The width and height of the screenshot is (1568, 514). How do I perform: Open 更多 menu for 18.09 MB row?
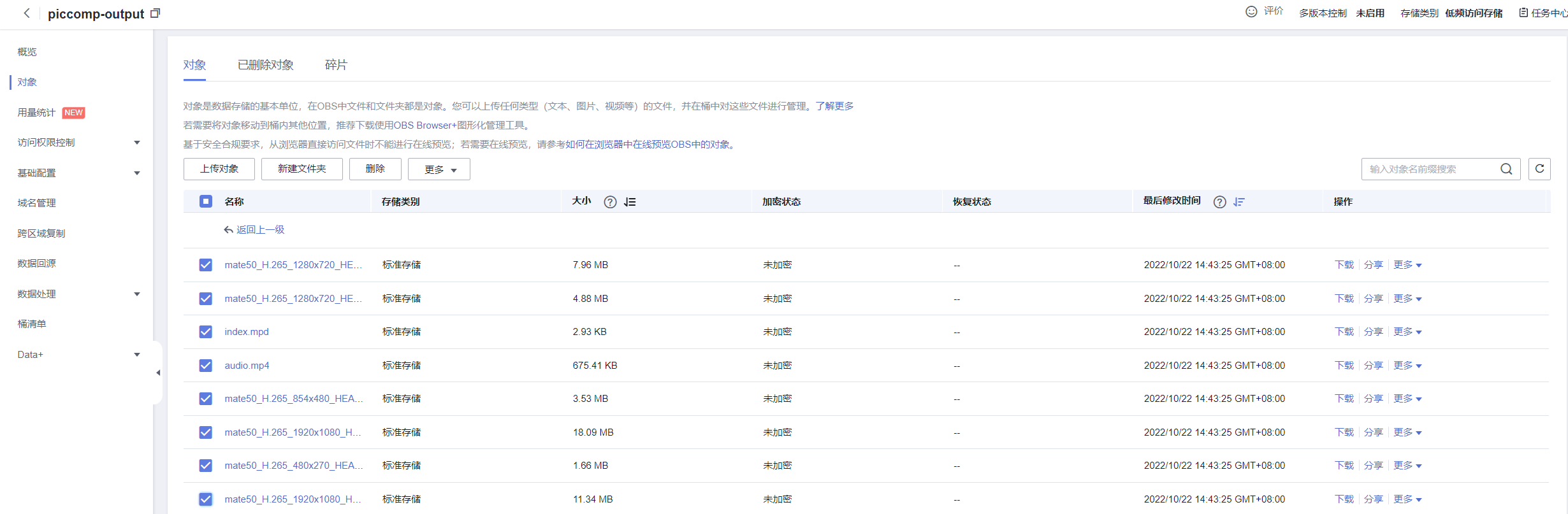1407,432
